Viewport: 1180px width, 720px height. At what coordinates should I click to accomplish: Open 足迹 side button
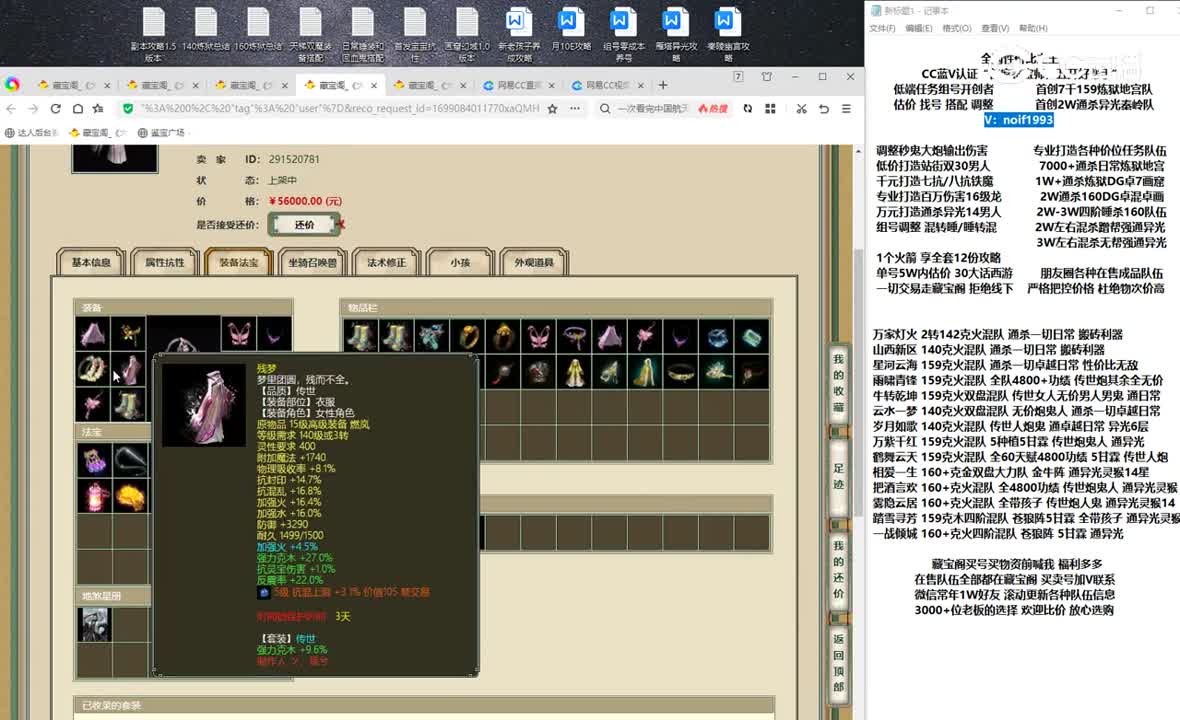pos(838,476)
